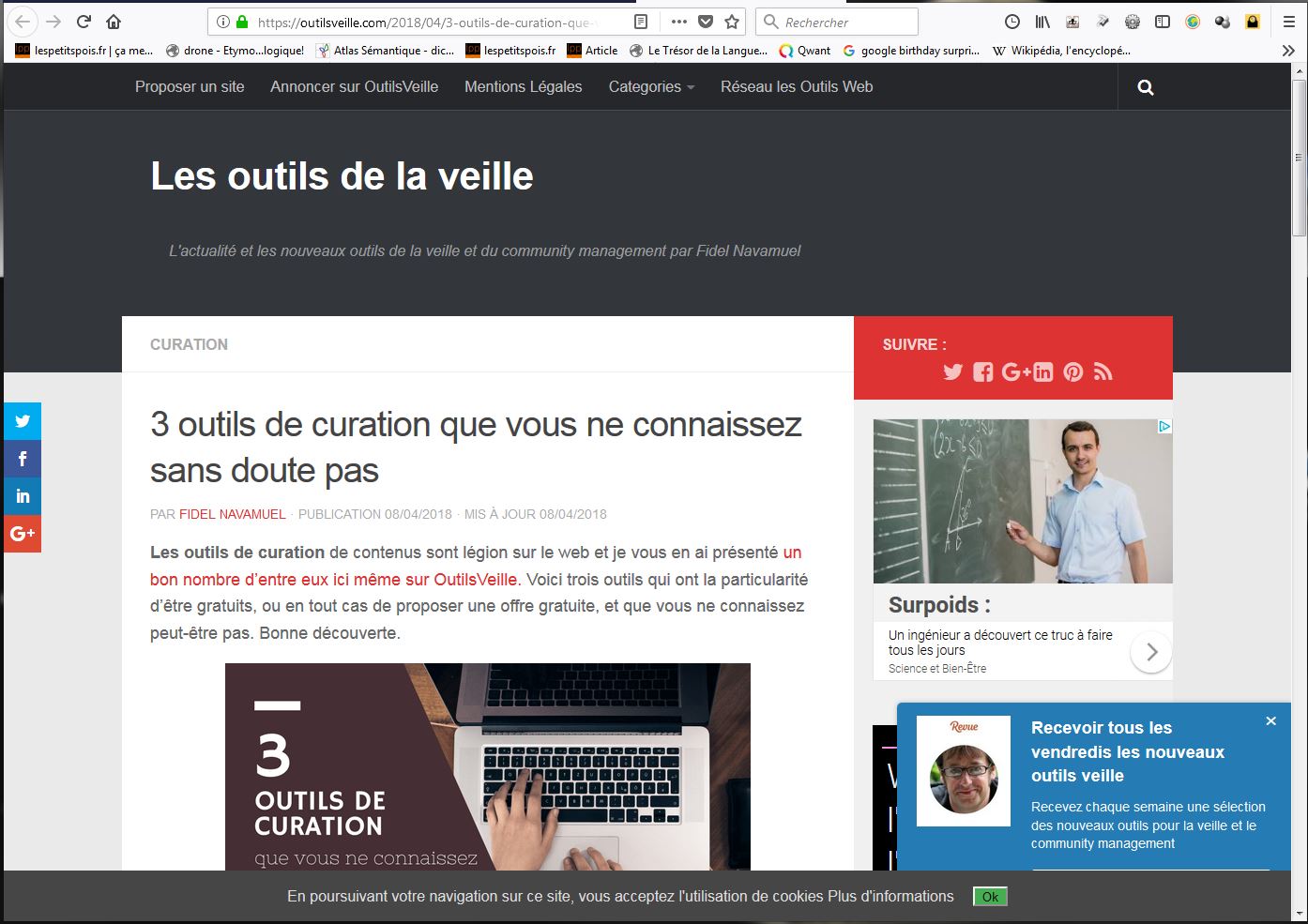Open author Fidel Navamuel's page
This screenshot has width=1308, height=924.
click(x=233, y=514)
